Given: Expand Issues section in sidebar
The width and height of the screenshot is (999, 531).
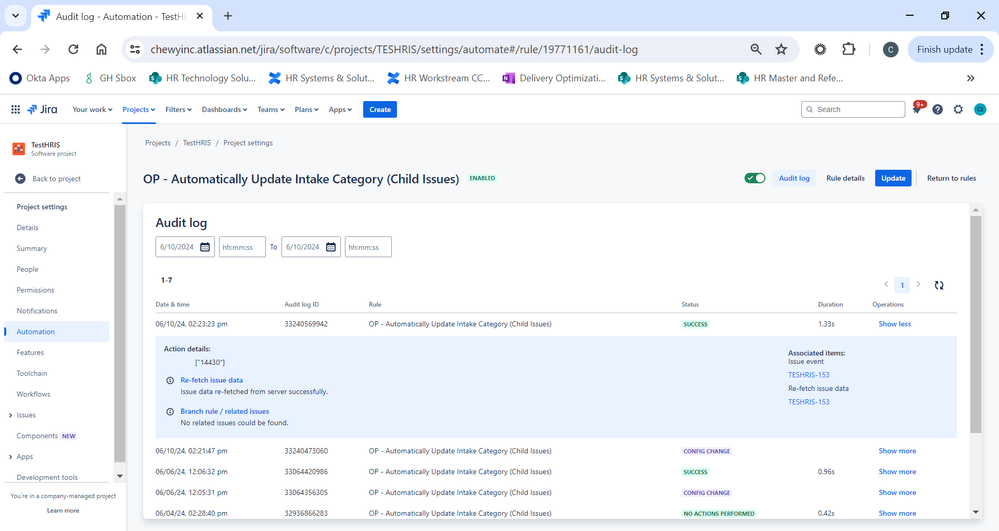Looking at the screenshot, I should pos(10,416).
